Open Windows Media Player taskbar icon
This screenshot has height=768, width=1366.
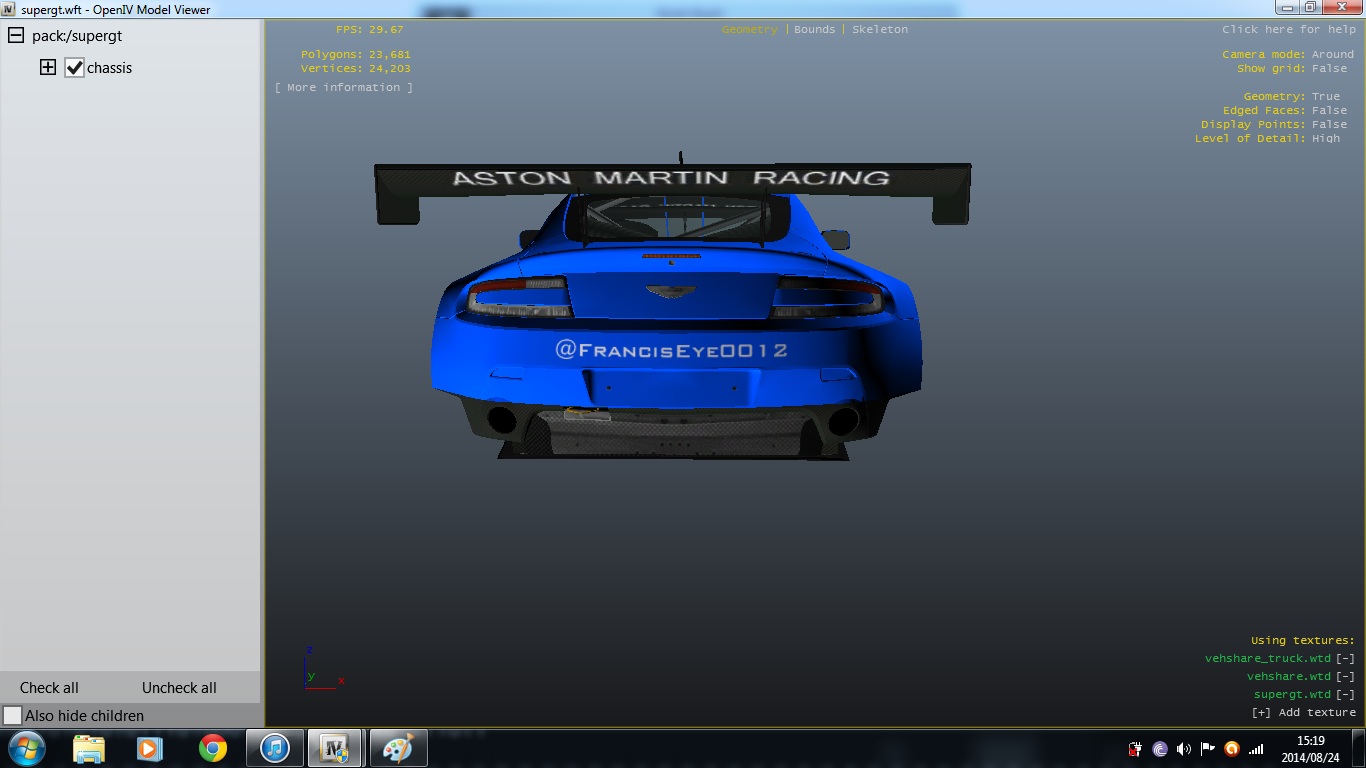(x=149, y=748)
